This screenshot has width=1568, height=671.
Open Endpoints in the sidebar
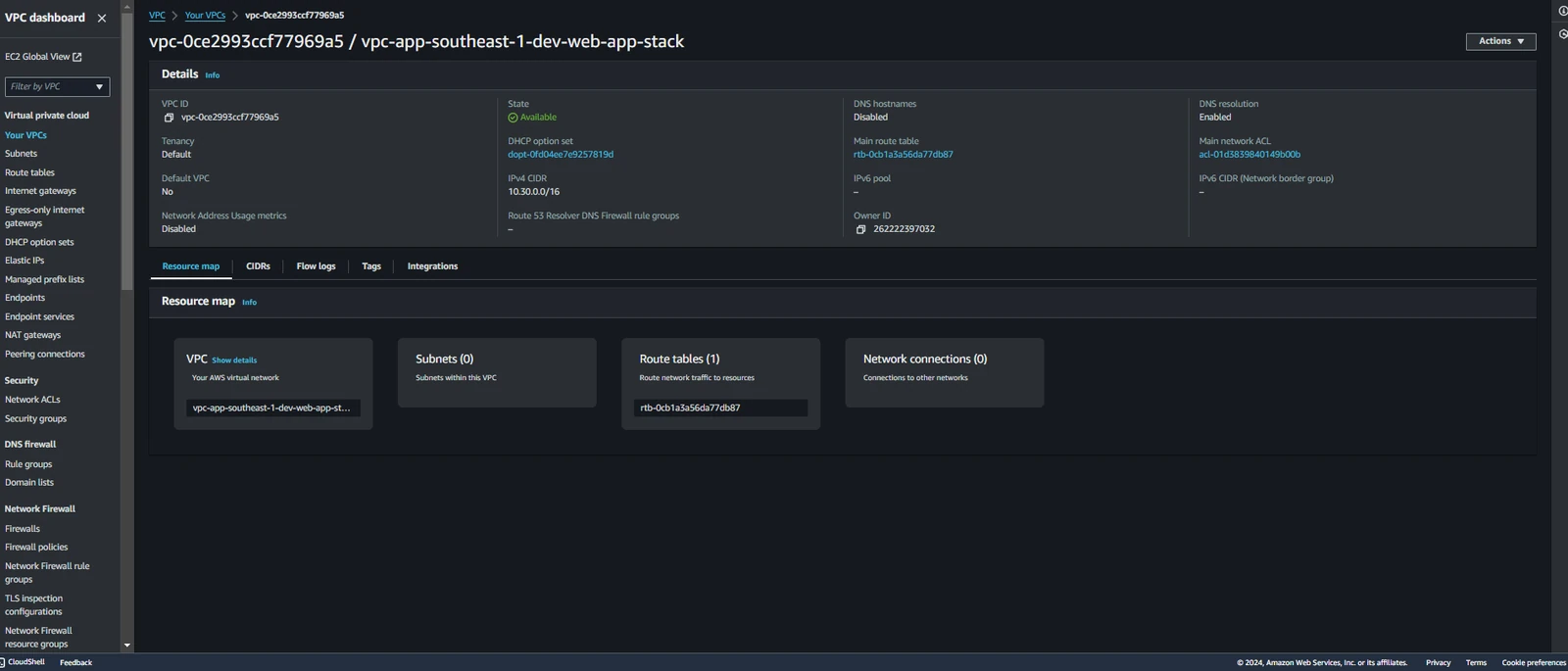pyautogui.click(x=24, y=298)
